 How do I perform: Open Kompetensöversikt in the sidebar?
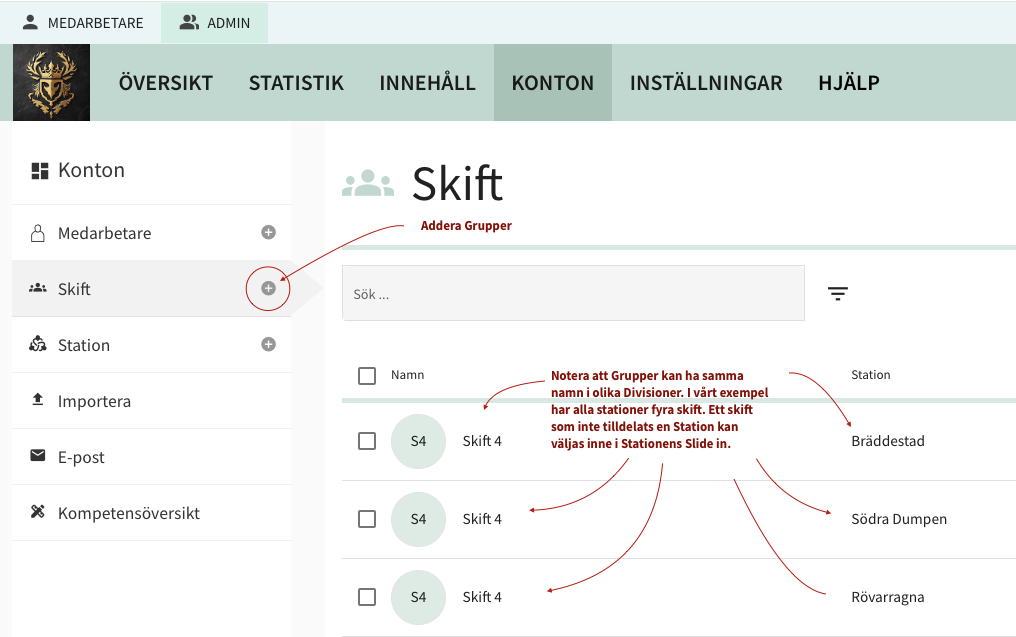coord(128,513)
